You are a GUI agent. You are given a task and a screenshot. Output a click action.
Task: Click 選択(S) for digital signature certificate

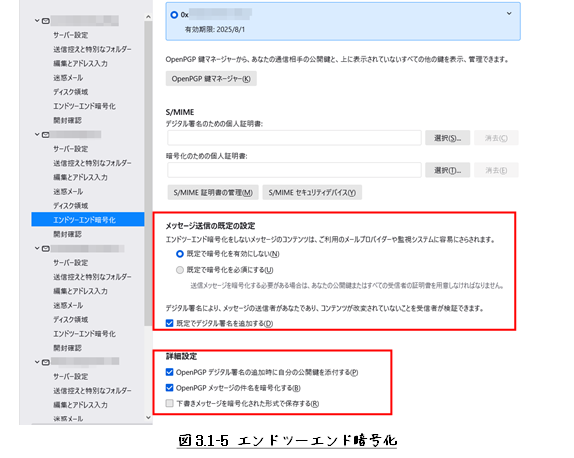coord(447,138)
